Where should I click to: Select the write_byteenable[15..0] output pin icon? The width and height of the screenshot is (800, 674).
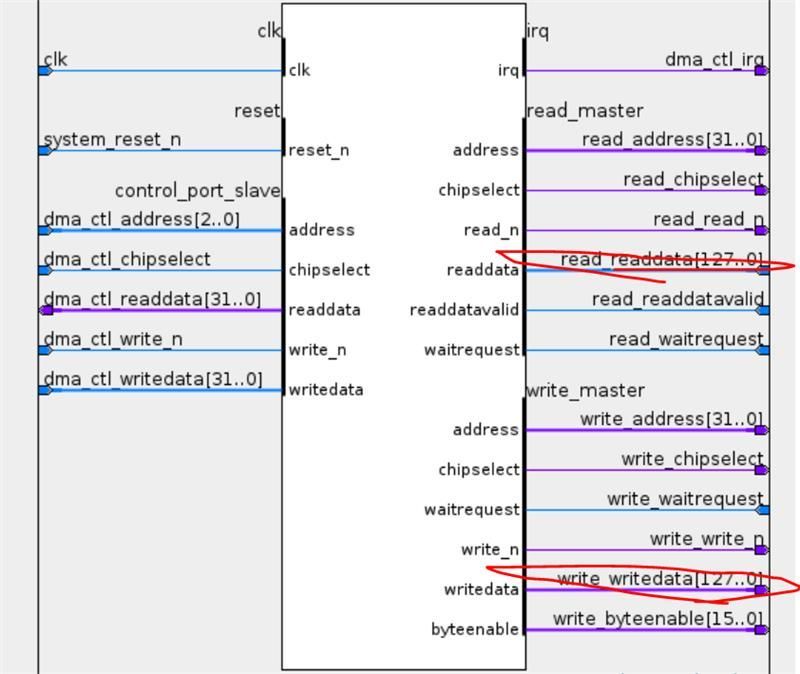click(x=762, y=630)
